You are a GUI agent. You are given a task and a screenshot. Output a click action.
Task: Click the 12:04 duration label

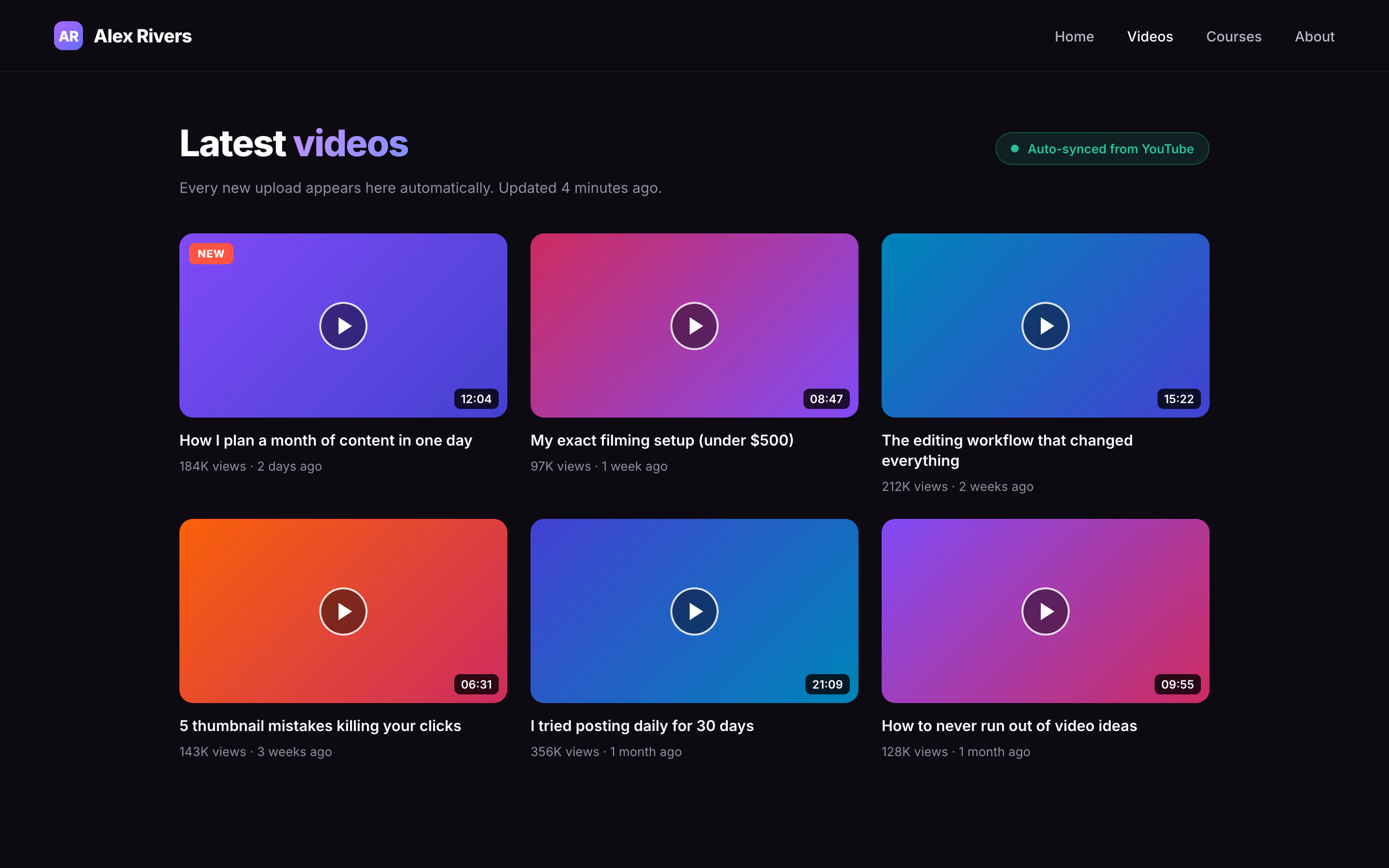pos(476,399)
